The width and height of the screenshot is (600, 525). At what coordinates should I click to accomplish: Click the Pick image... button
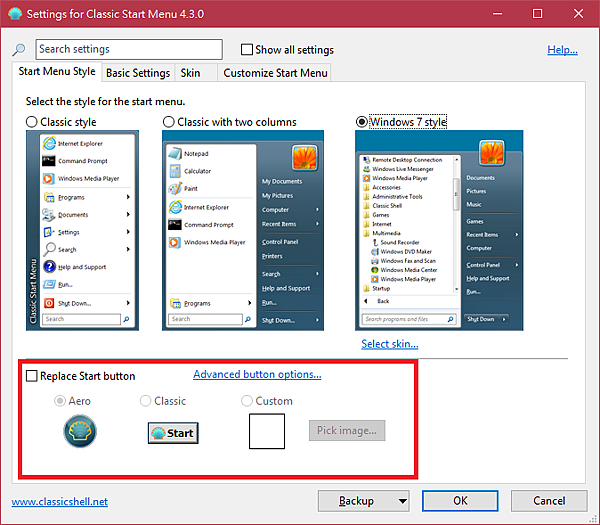pos(347,430)
